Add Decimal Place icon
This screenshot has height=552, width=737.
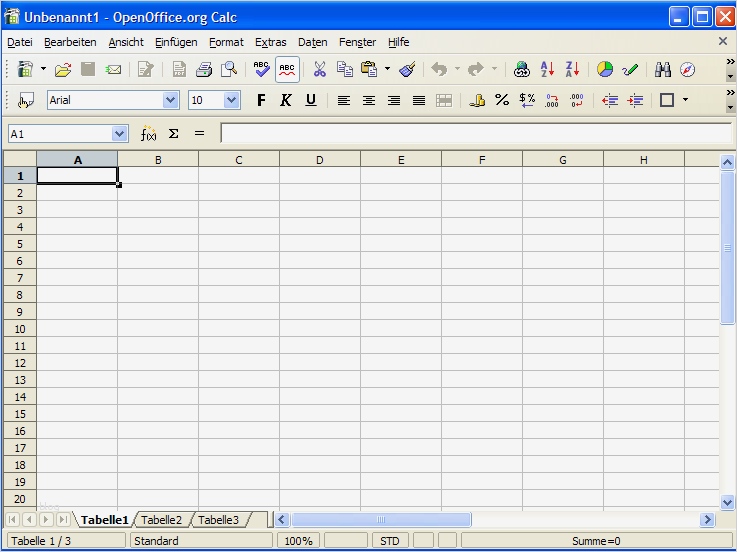pos(552,100)
